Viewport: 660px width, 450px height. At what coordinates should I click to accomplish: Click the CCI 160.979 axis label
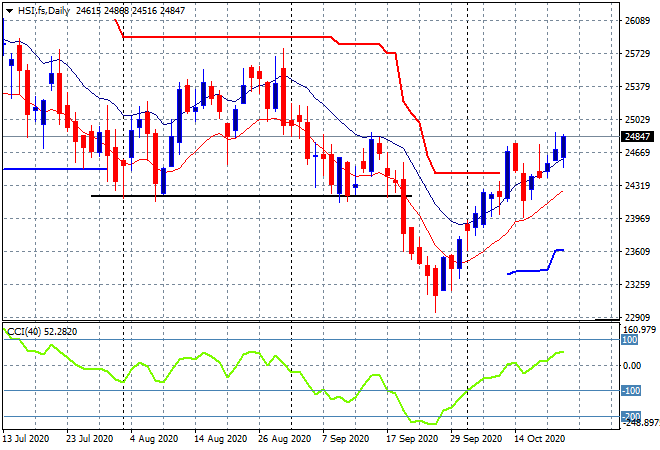point(639,330)
